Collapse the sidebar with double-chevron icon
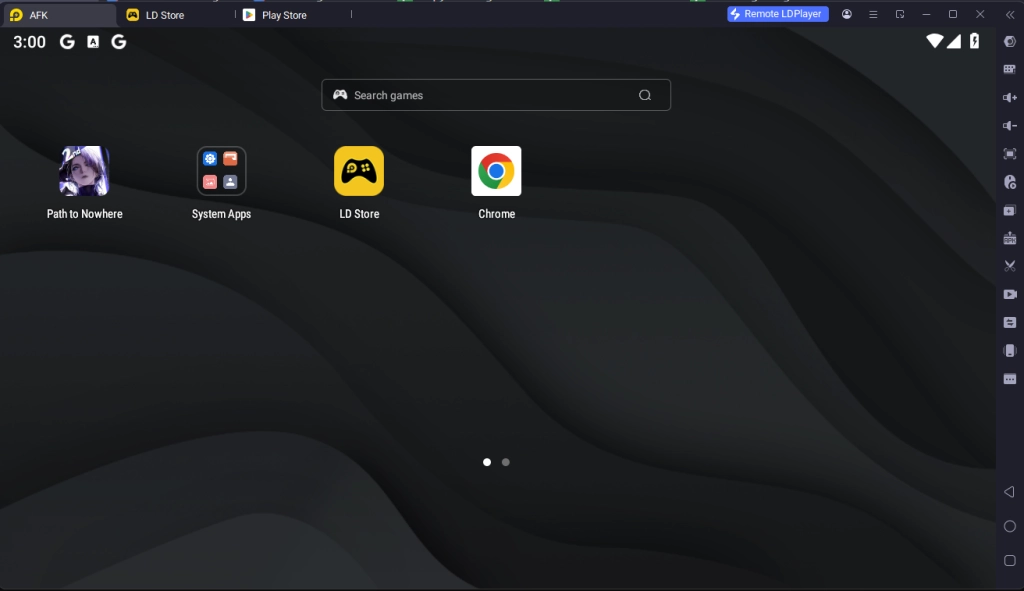 (x=1010, y=14)
